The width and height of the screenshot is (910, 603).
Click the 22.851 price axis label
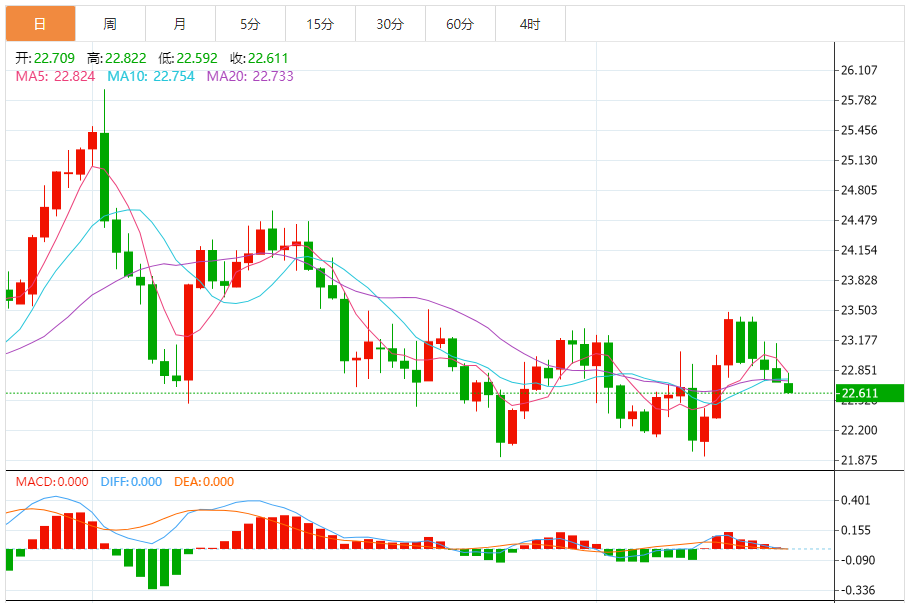coord(860,370)
